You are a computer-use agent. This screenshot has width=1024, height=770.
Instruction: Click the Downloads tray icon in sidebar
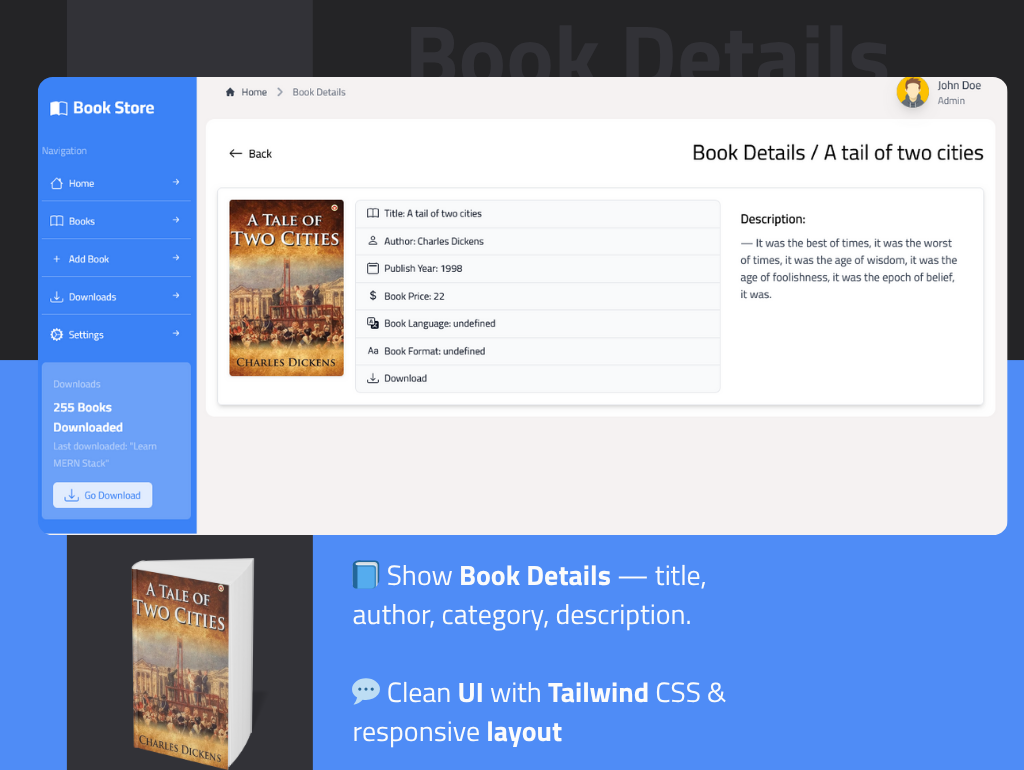[57, 297]
